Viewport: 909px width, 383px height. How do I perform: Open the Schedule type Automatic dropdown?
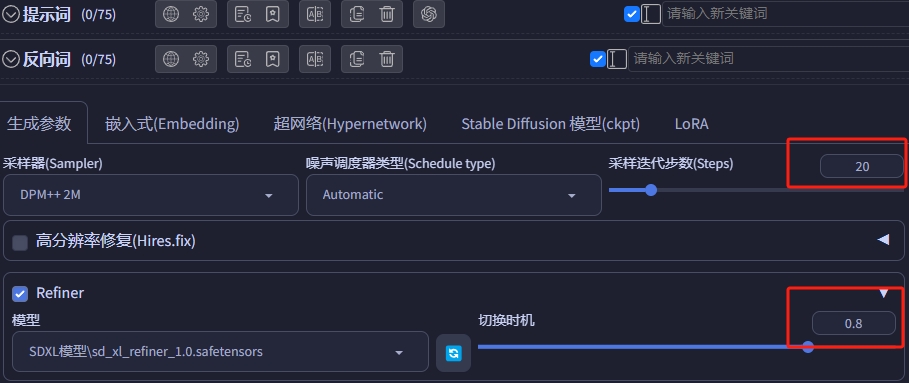click(453, 195)
